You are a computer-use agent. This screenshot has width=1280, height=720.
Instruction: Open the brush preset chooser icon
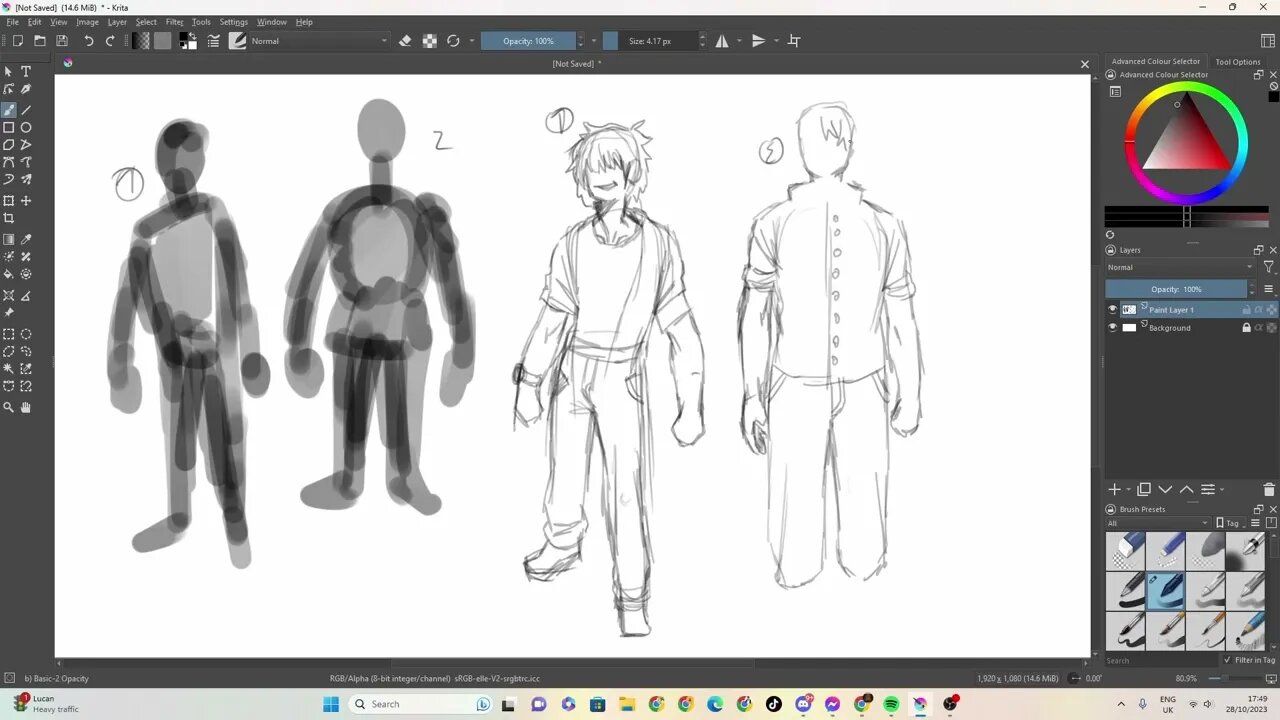coord(237,41)
